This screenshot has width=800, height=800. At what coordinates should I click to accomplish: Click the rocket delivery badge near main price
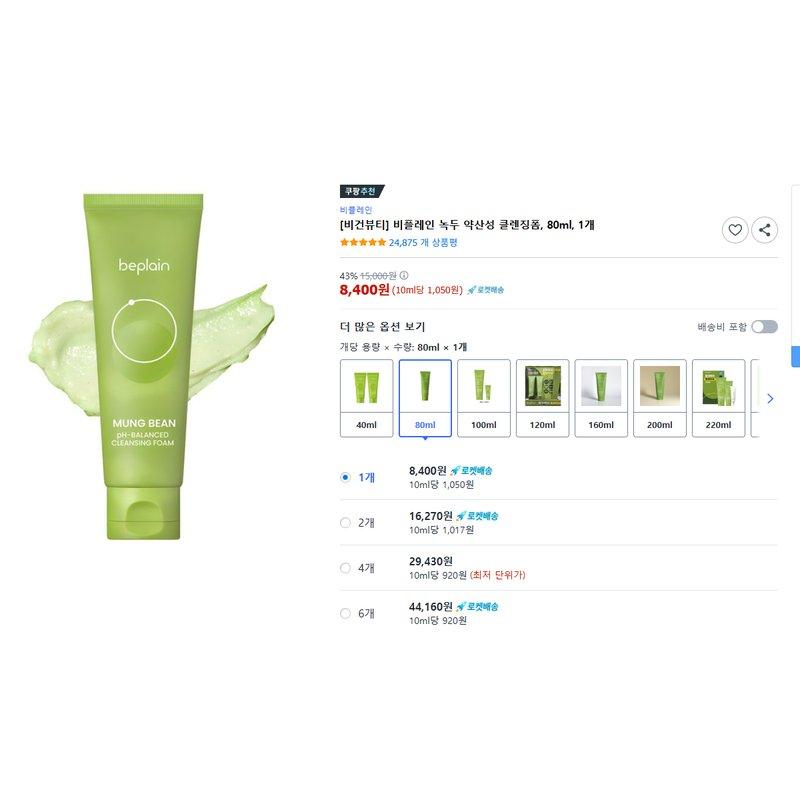pos(485,290)
